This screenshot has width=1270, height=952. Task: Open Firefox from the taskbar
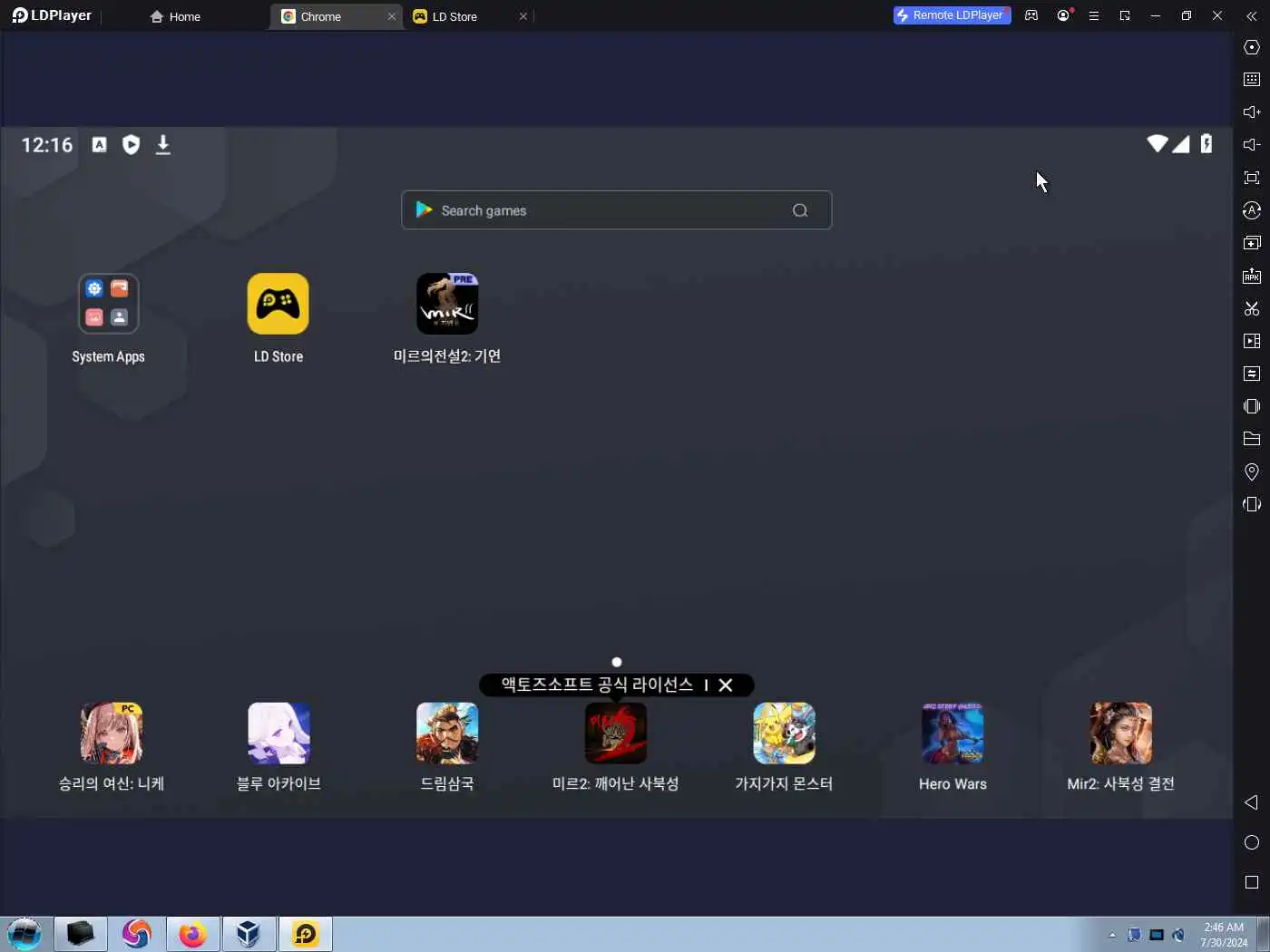tap(192, 934)
